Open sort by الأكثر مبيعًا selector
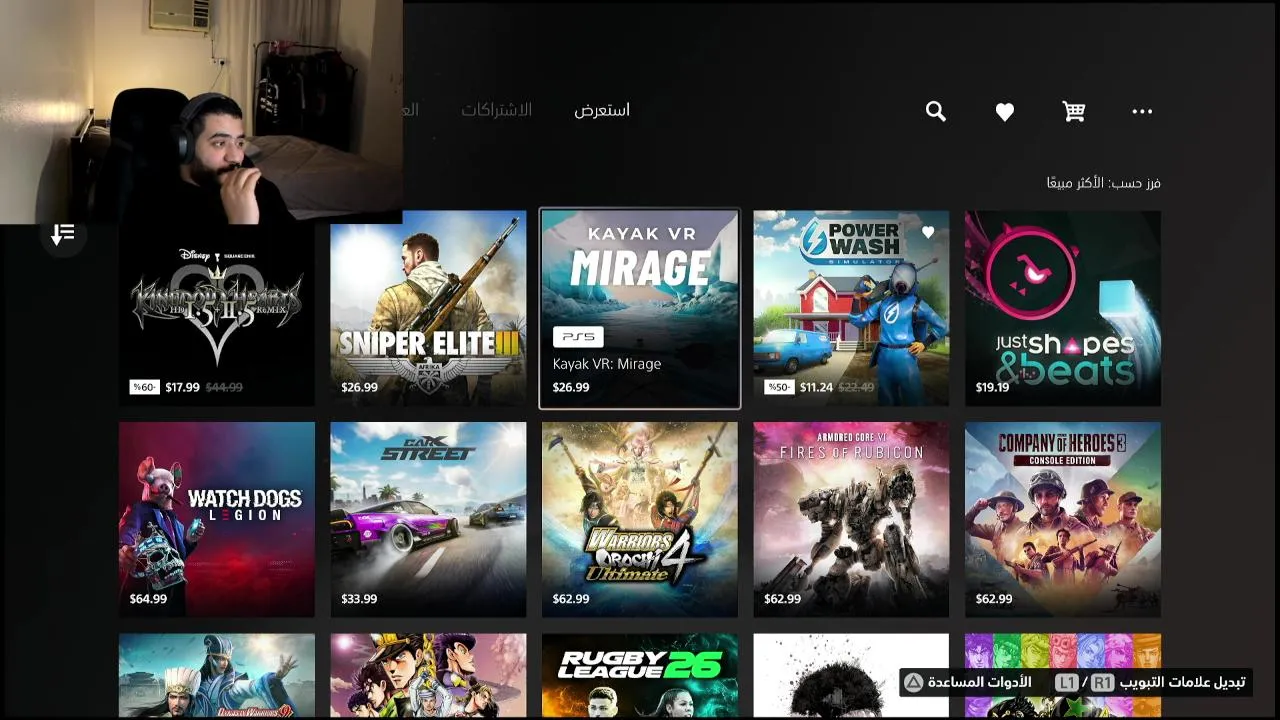Screen dimensions: 1280x720 (1103, 183)
